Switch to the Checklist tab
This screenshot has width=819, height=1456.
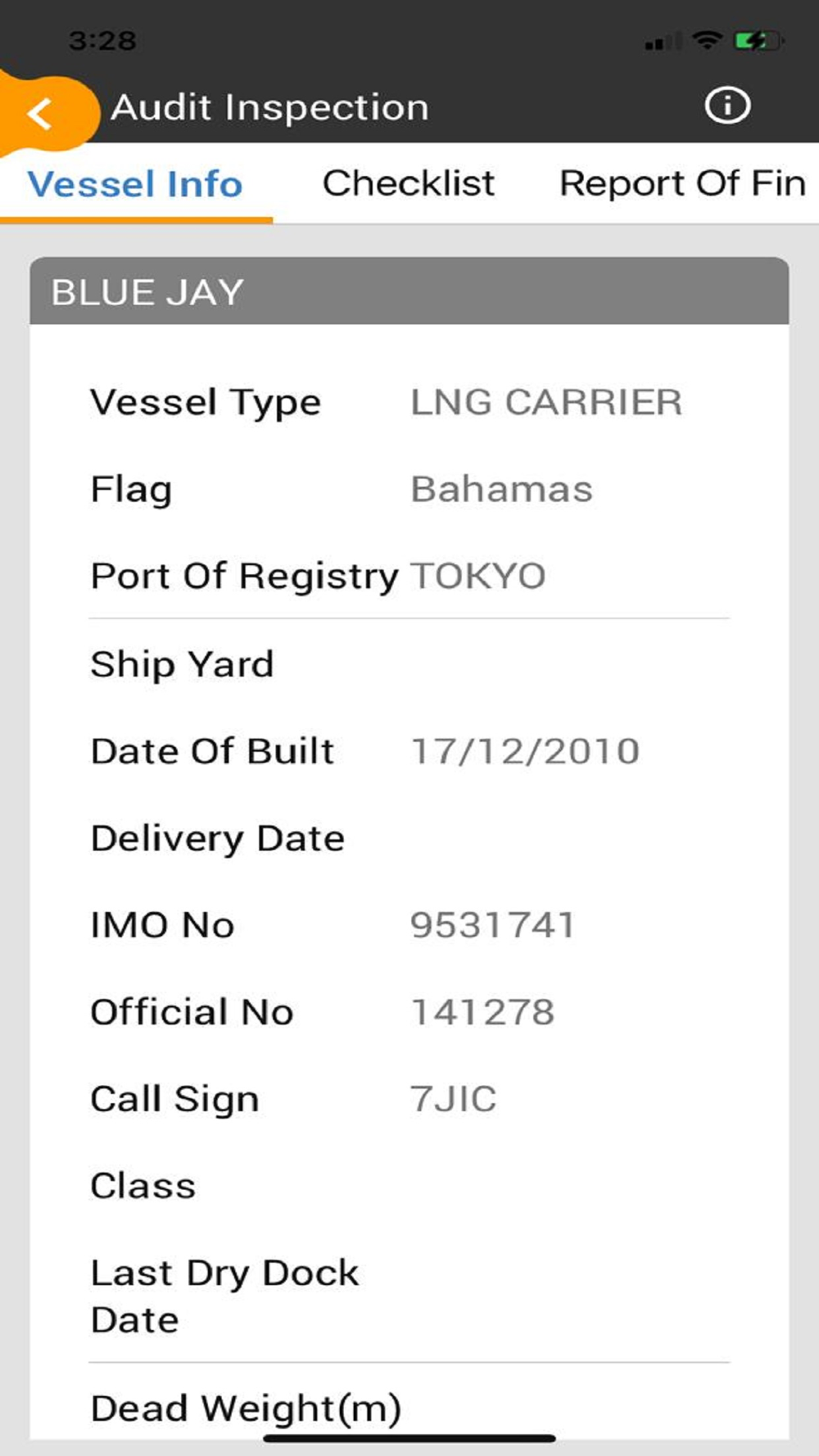[x=408, y=183]
